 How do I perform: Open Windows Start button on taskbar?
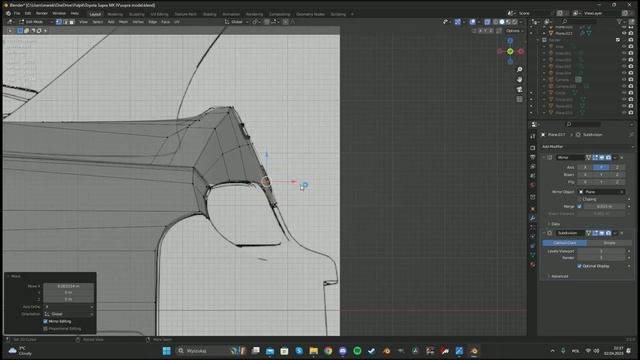tap(167, 351)
